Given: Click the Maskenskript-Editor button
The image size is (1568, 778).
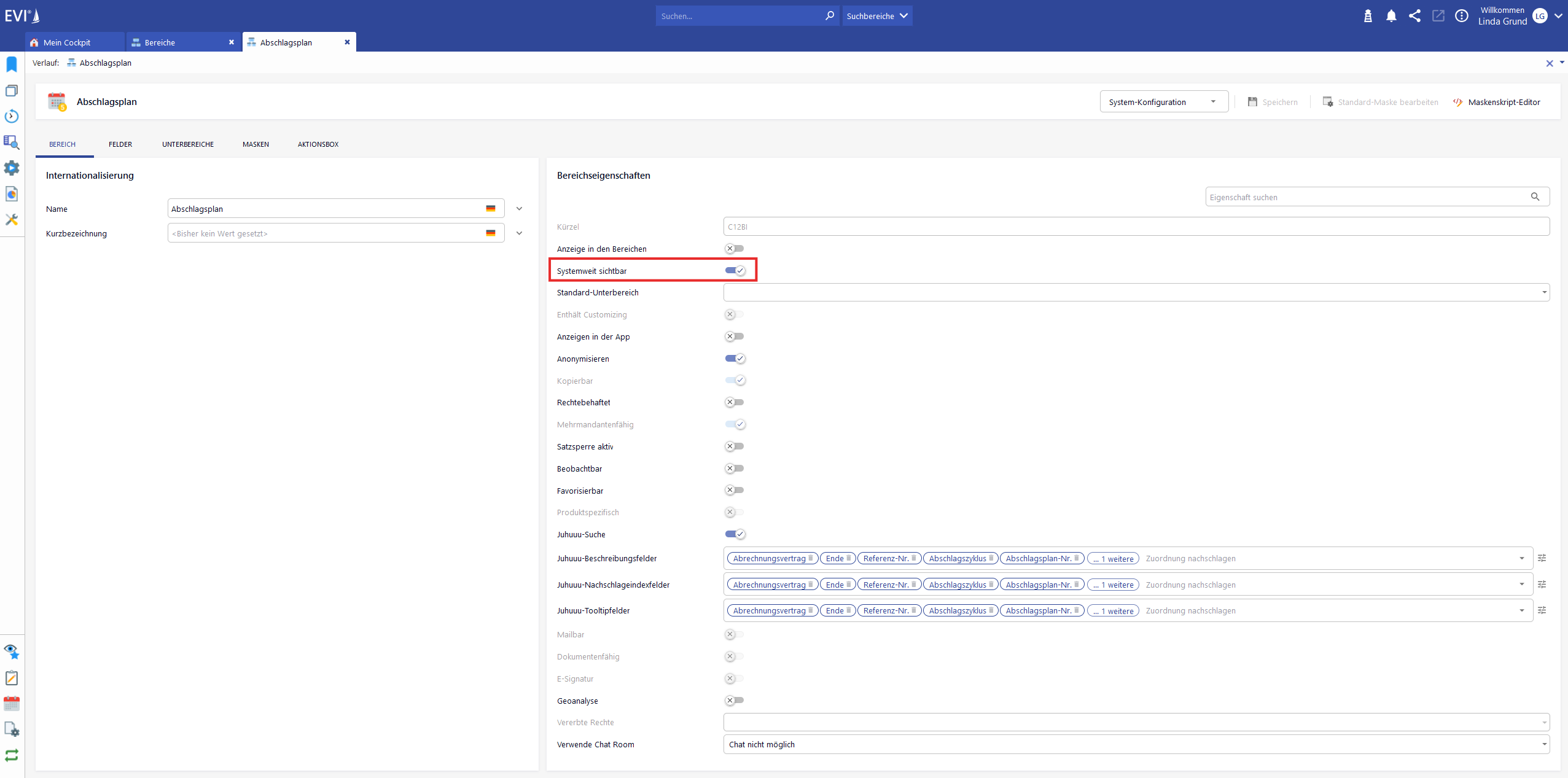Looking at the screenshot, I should [1497, 102].
